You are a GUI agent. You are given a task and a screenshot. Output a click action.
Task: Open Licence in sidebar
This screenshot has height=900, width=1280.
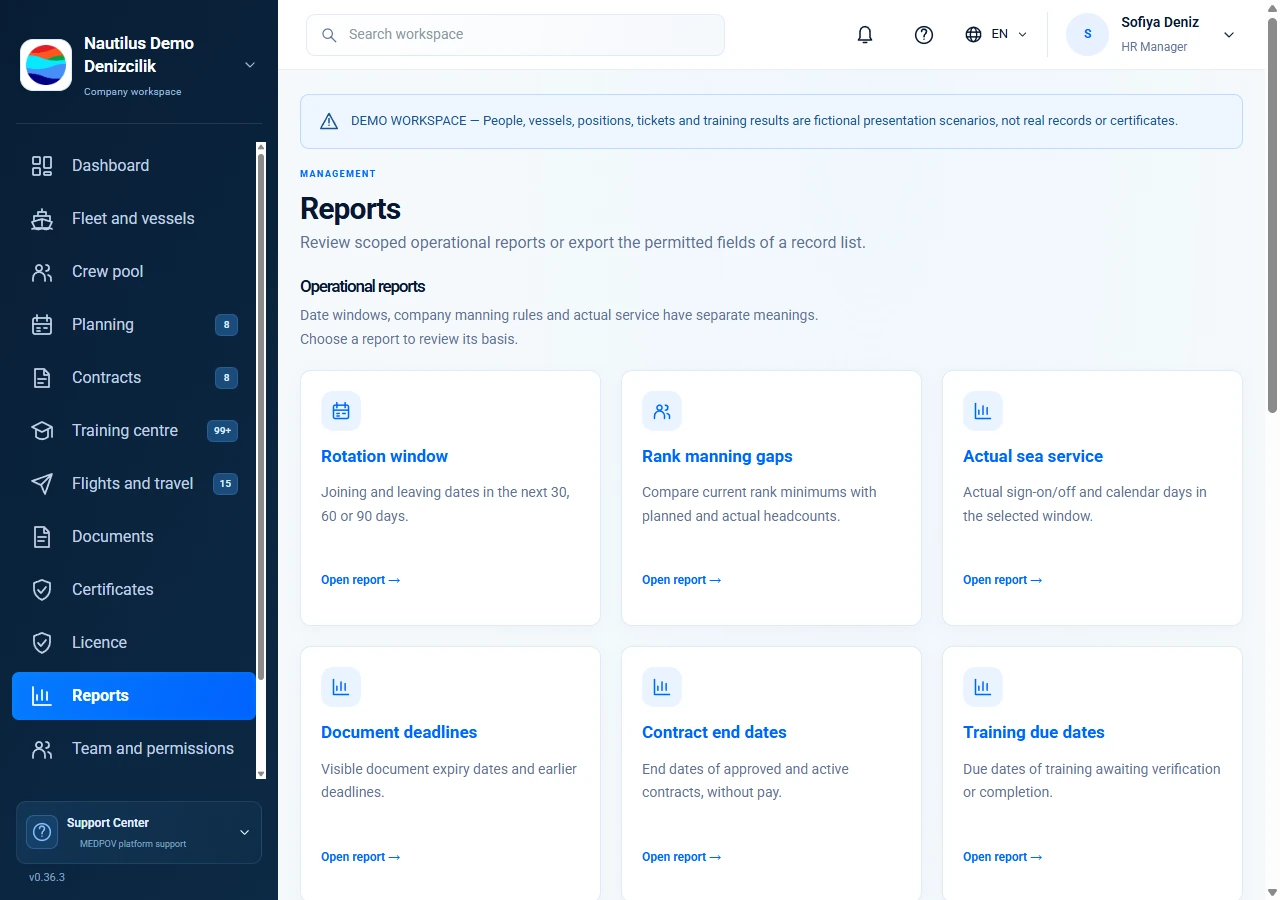point(134,643)
